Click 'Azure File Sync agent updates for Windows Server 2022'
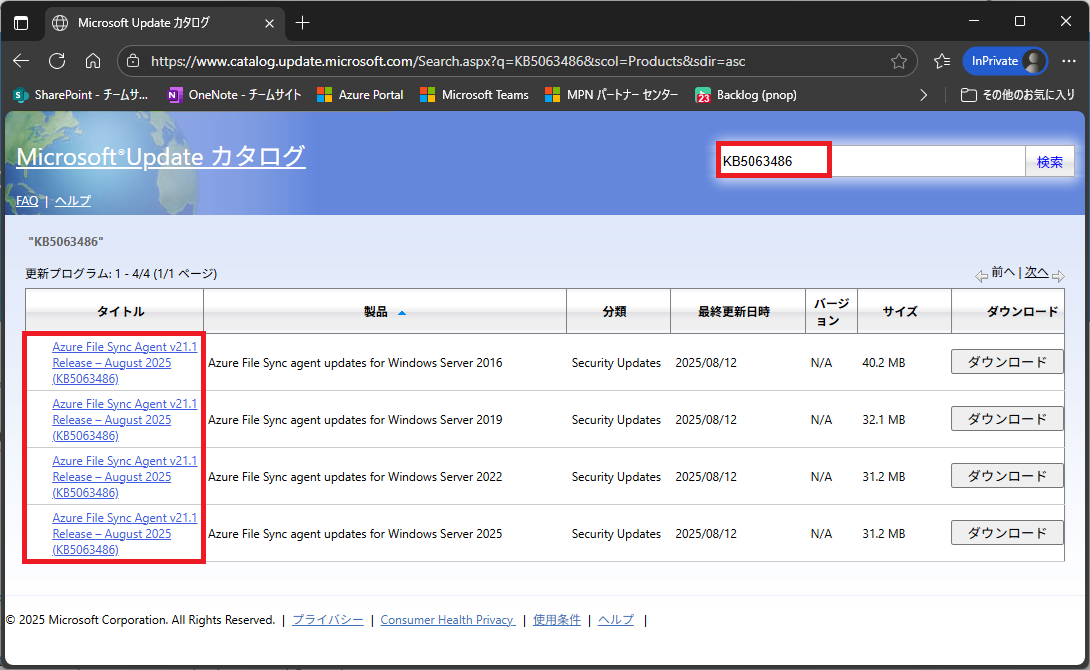This screenshot has width=1090, height=670. [x=355, y=477]
